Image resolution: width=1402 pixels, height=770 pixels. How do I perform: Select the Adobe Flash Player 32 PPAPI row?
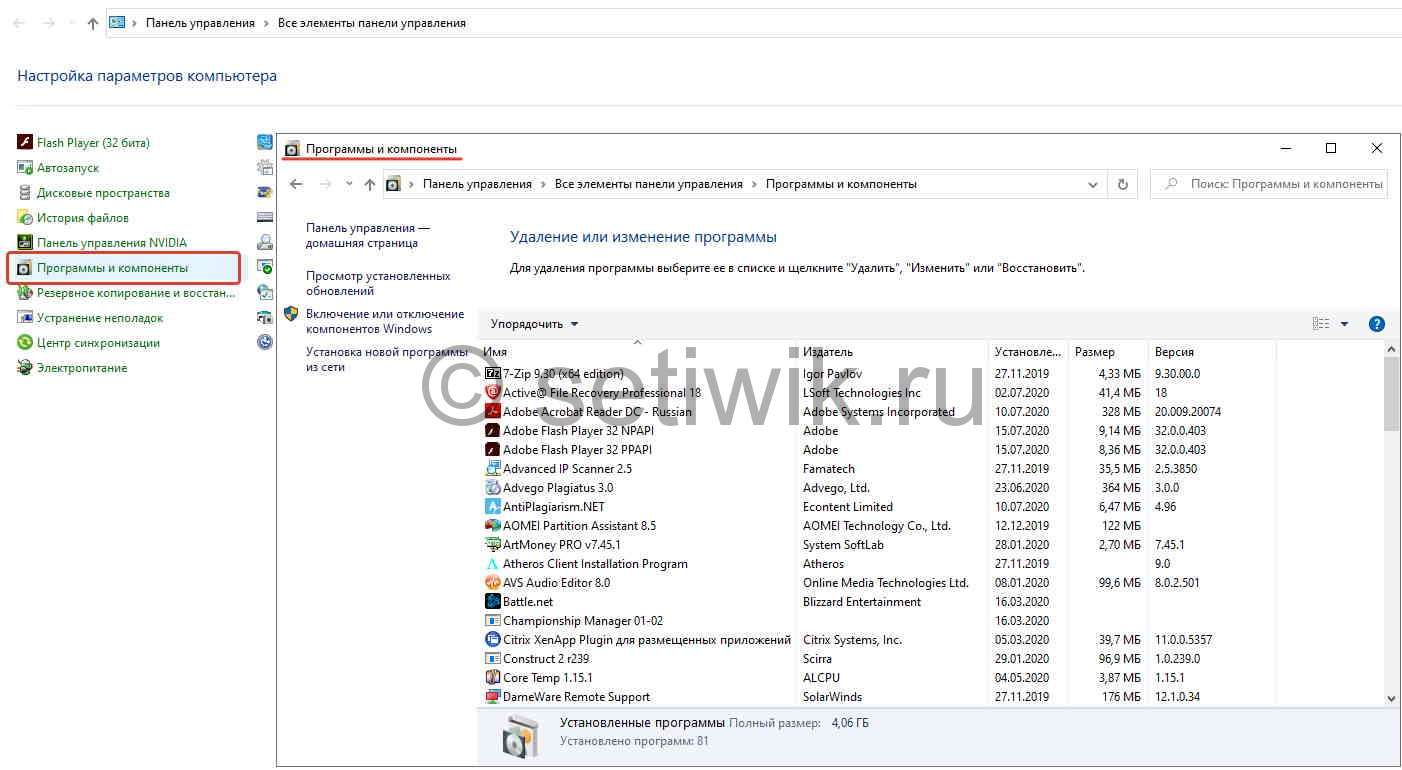880,450
